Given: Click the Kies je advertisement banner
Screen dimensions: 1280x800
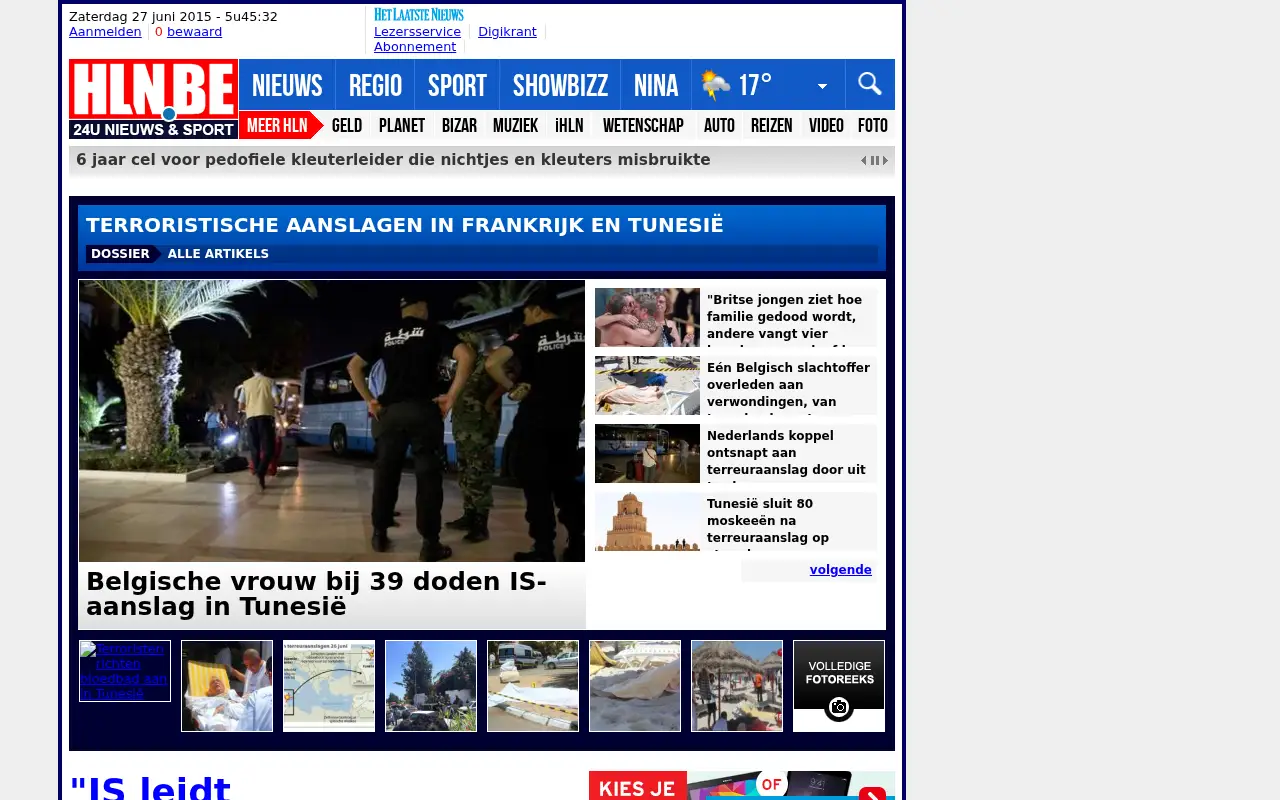Looking at the screenshot, I should pos(742,785).
